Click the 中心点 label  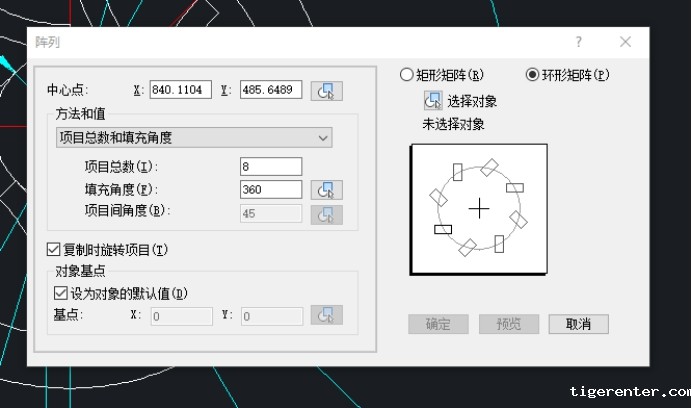68,90
